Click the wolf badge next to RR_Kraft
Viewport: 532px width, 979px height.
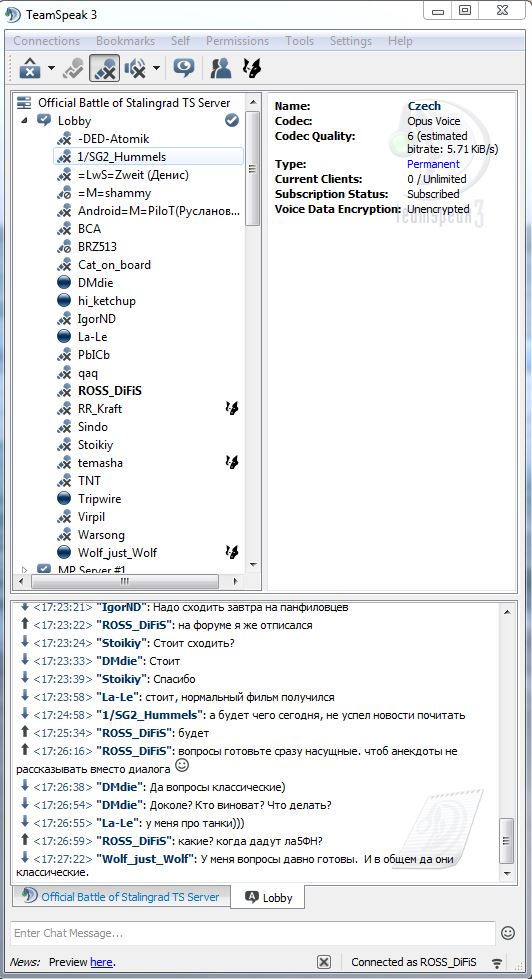pos(232,408)
